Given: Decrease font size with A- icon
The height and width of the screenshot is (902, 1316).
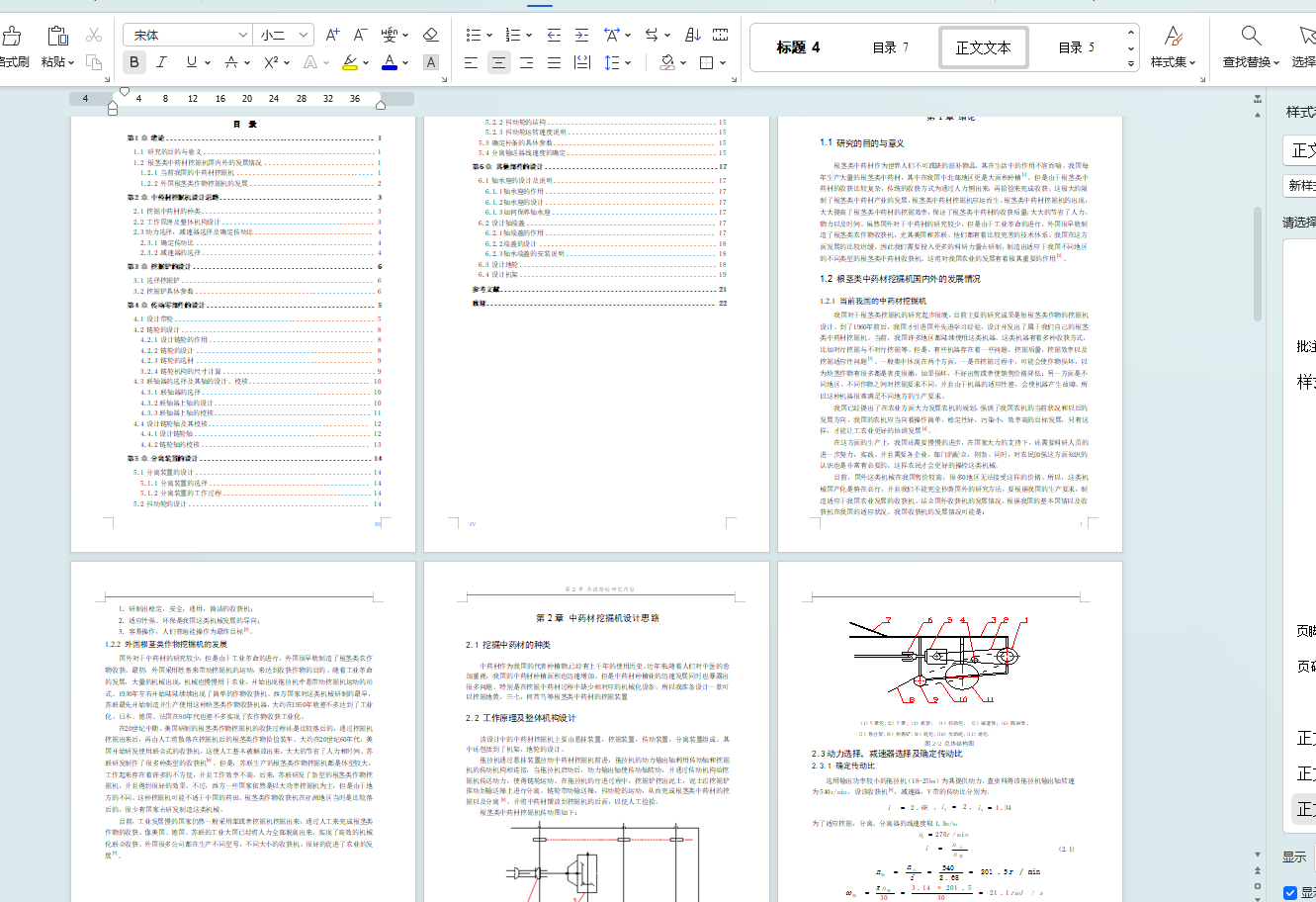Looking at the screenshot, I should tap(361, 35).
